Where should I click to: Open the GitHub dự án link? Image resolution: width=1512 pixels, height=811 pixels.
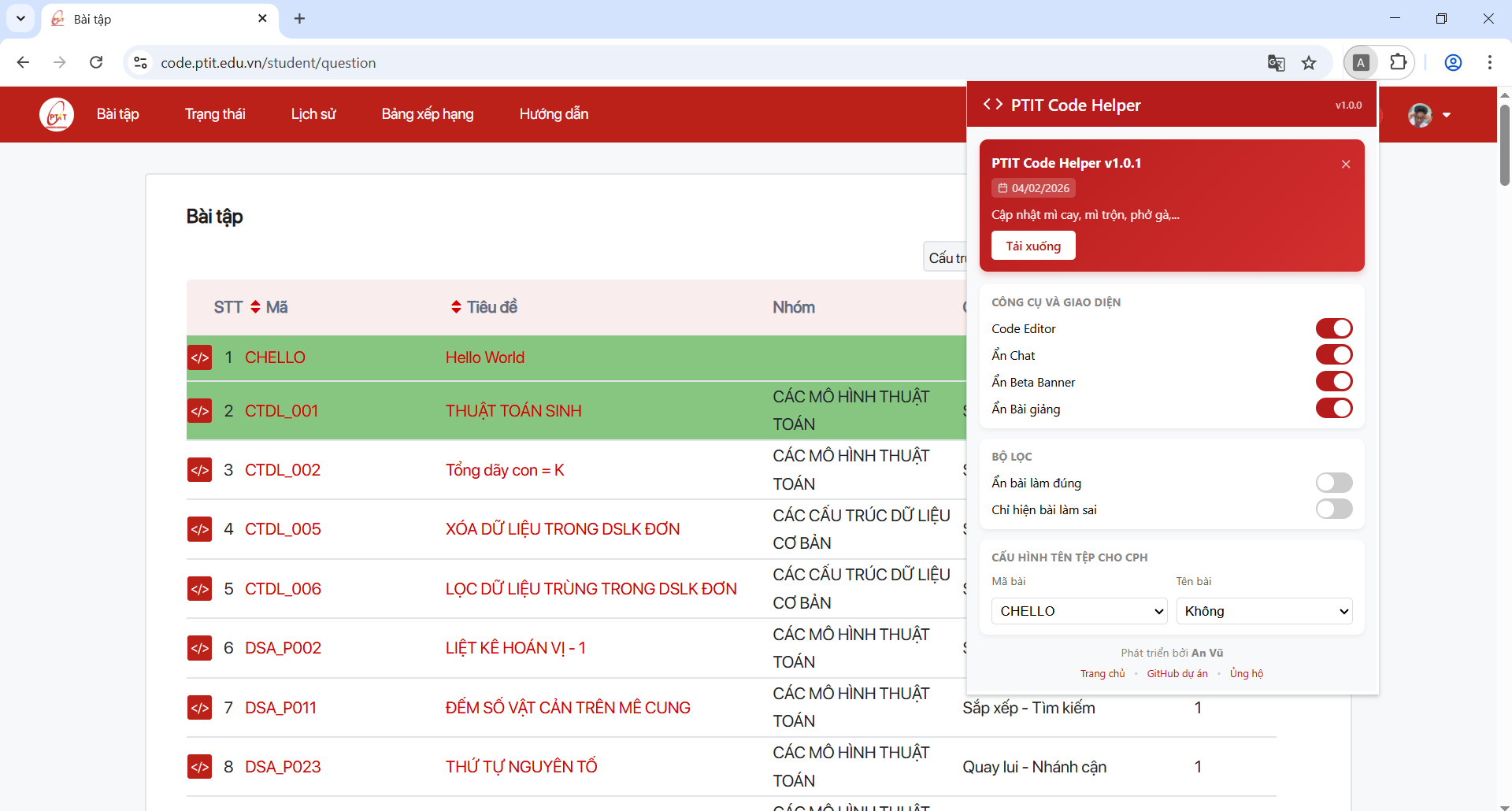tap(1177, 673)
